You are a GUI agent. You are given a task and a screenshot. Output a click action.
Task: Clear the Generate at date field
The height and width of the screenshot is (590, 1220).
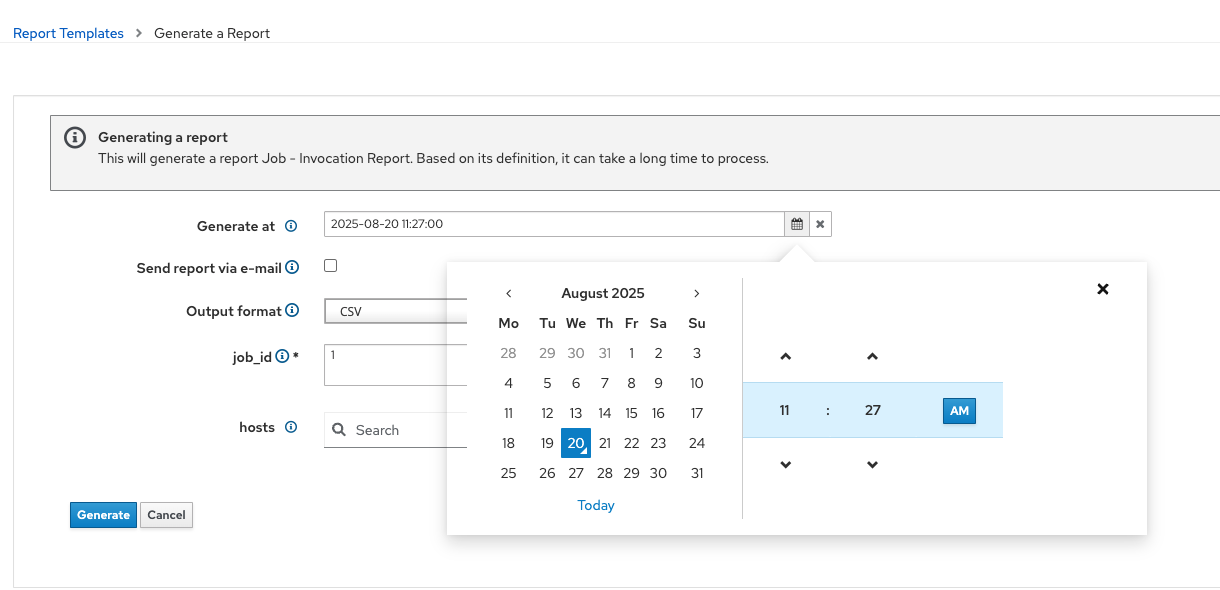(x=820, y=224)
